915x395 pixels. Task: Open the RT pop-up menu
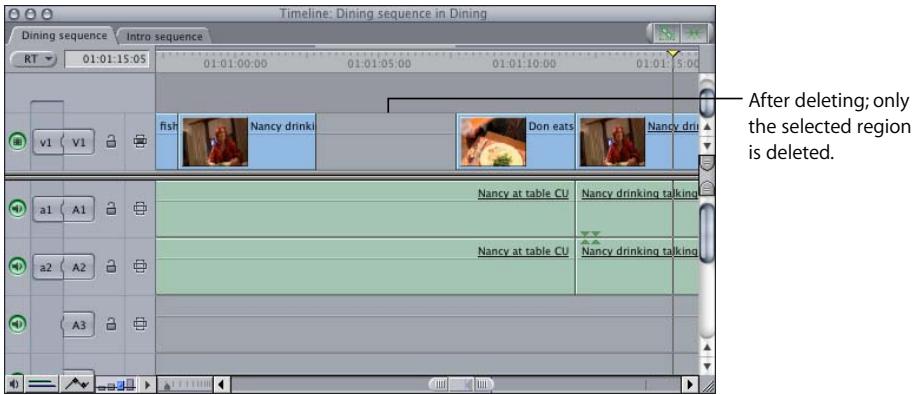[34, 58]
